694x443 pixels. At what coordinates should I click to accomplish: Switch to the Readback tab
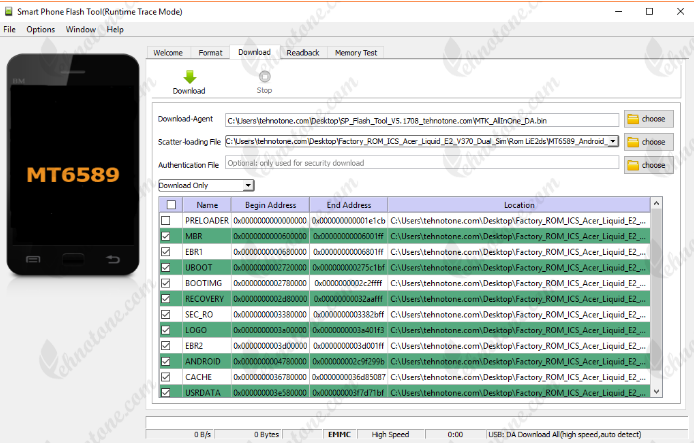(x=302, y=52)
